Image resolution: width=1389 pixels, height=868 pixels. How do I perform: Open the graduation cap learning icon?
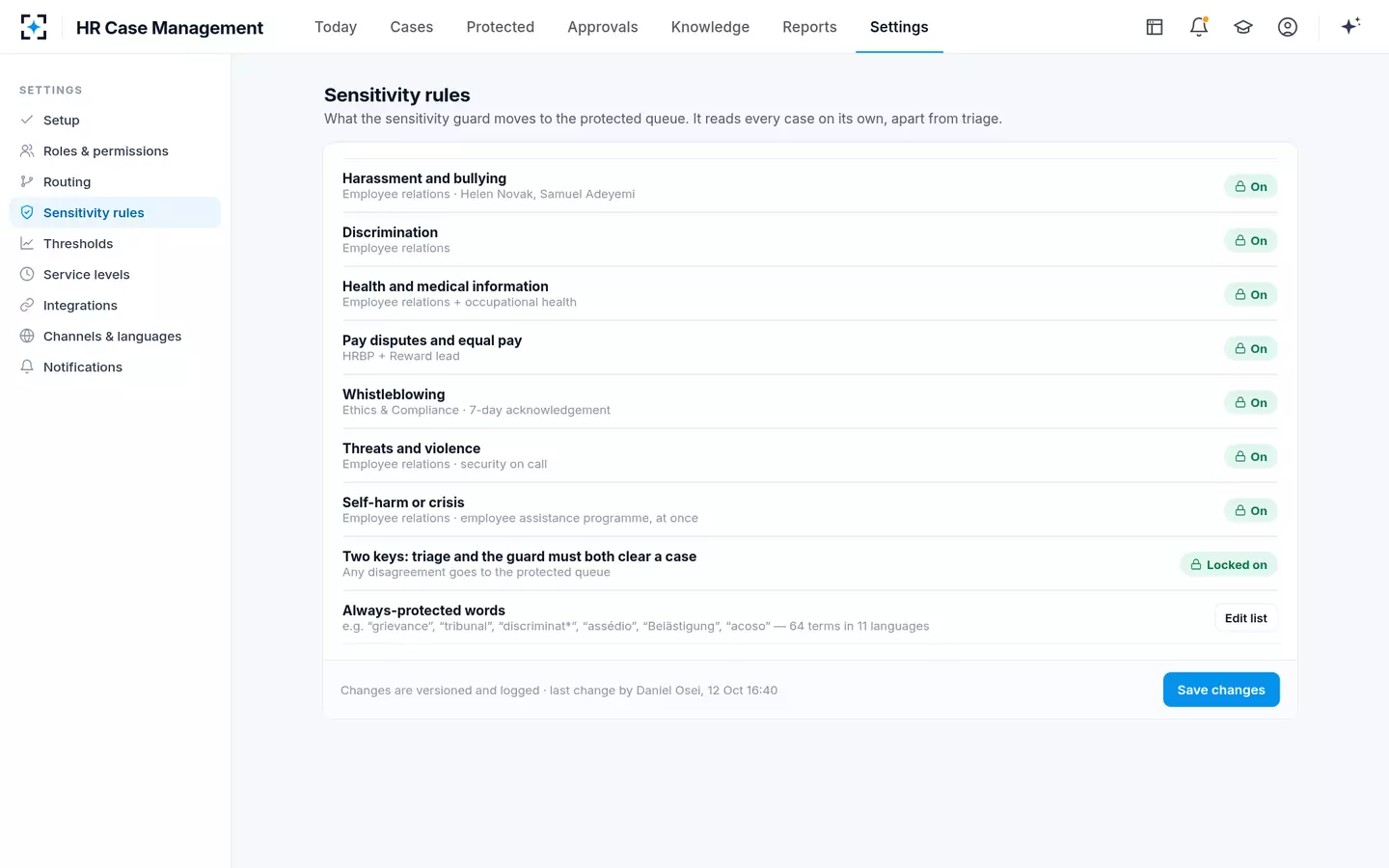coord(1243,27)
